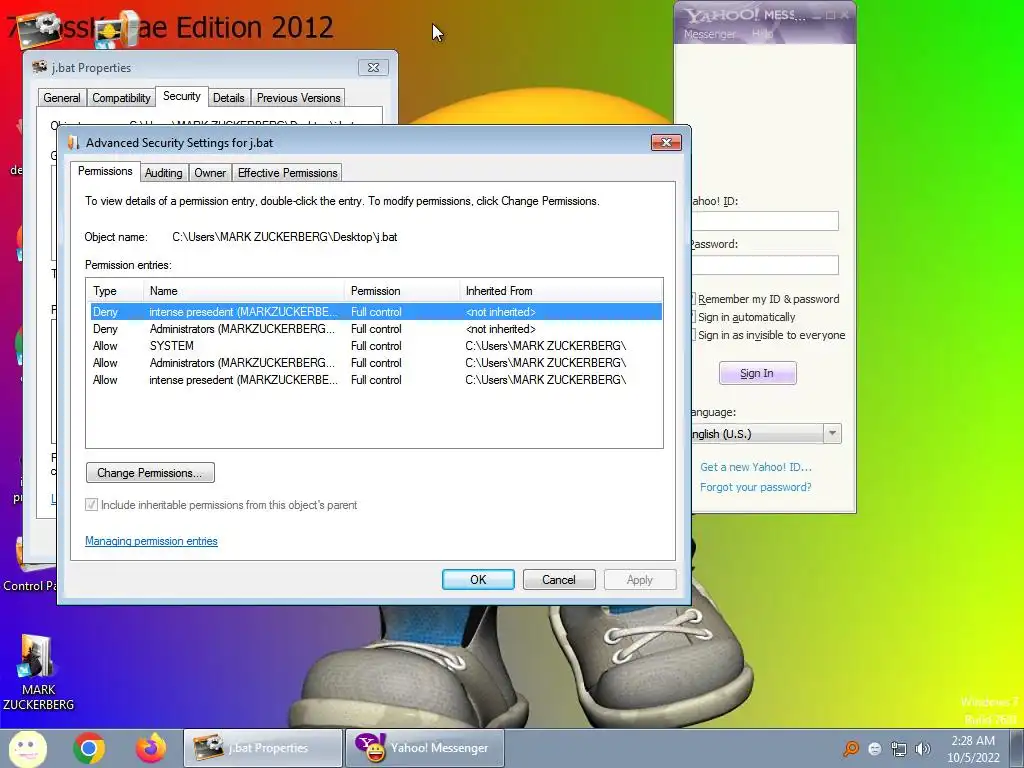1024x768 pixels.
Task: Sort entries by the Type column header
Action: pyautogui.click(x=115, y=291)
